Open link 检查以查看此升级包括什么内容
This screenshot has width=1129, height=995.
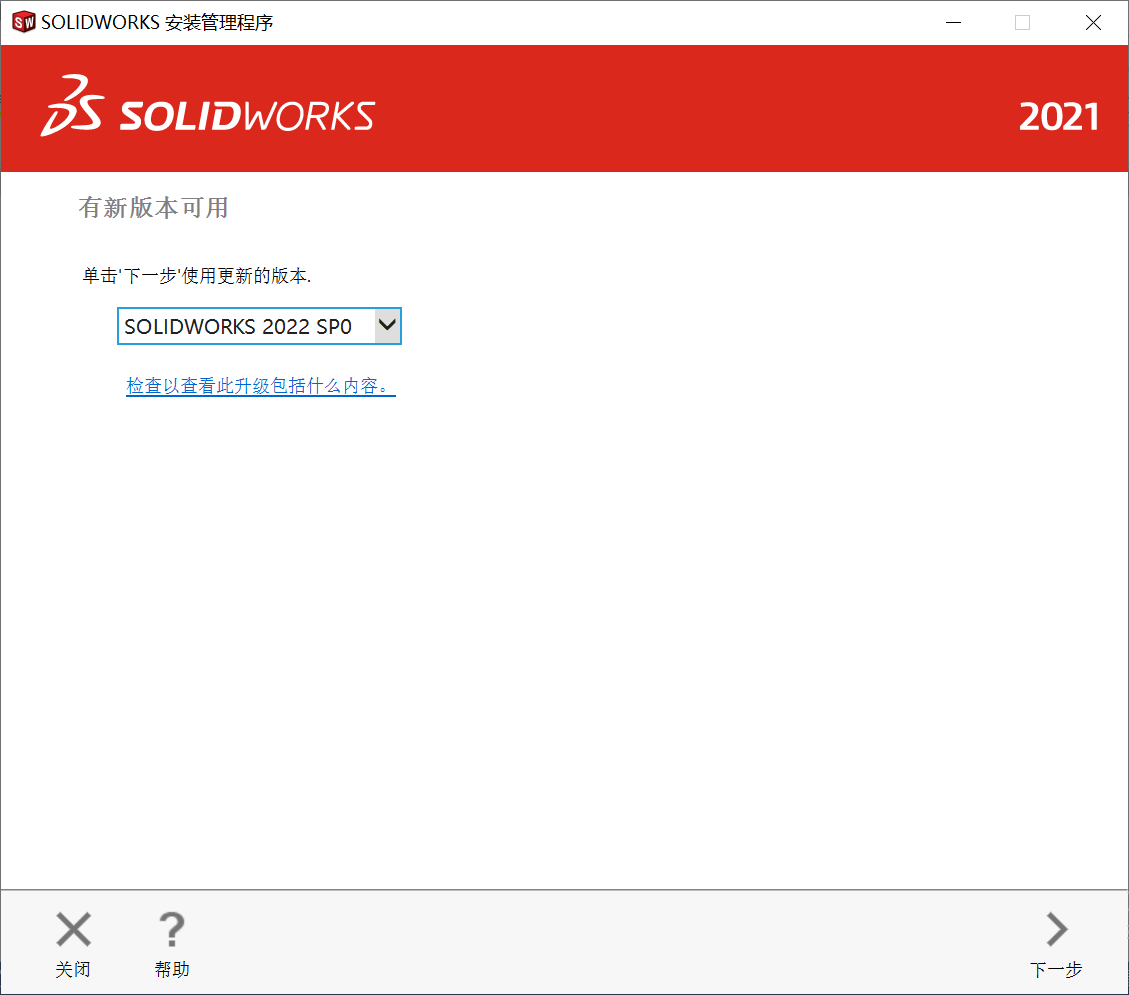[x=261, y=386]
